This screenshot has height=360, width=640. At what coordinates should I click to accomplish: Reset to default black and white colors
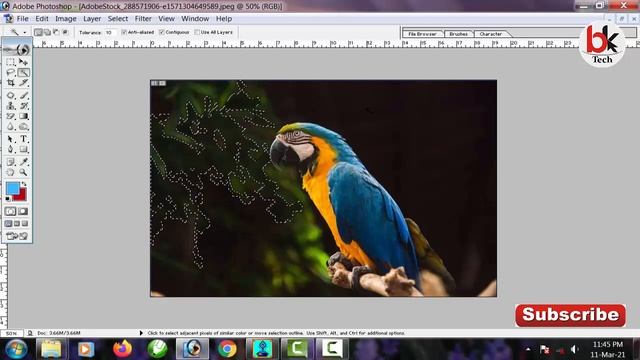(8, 199)
